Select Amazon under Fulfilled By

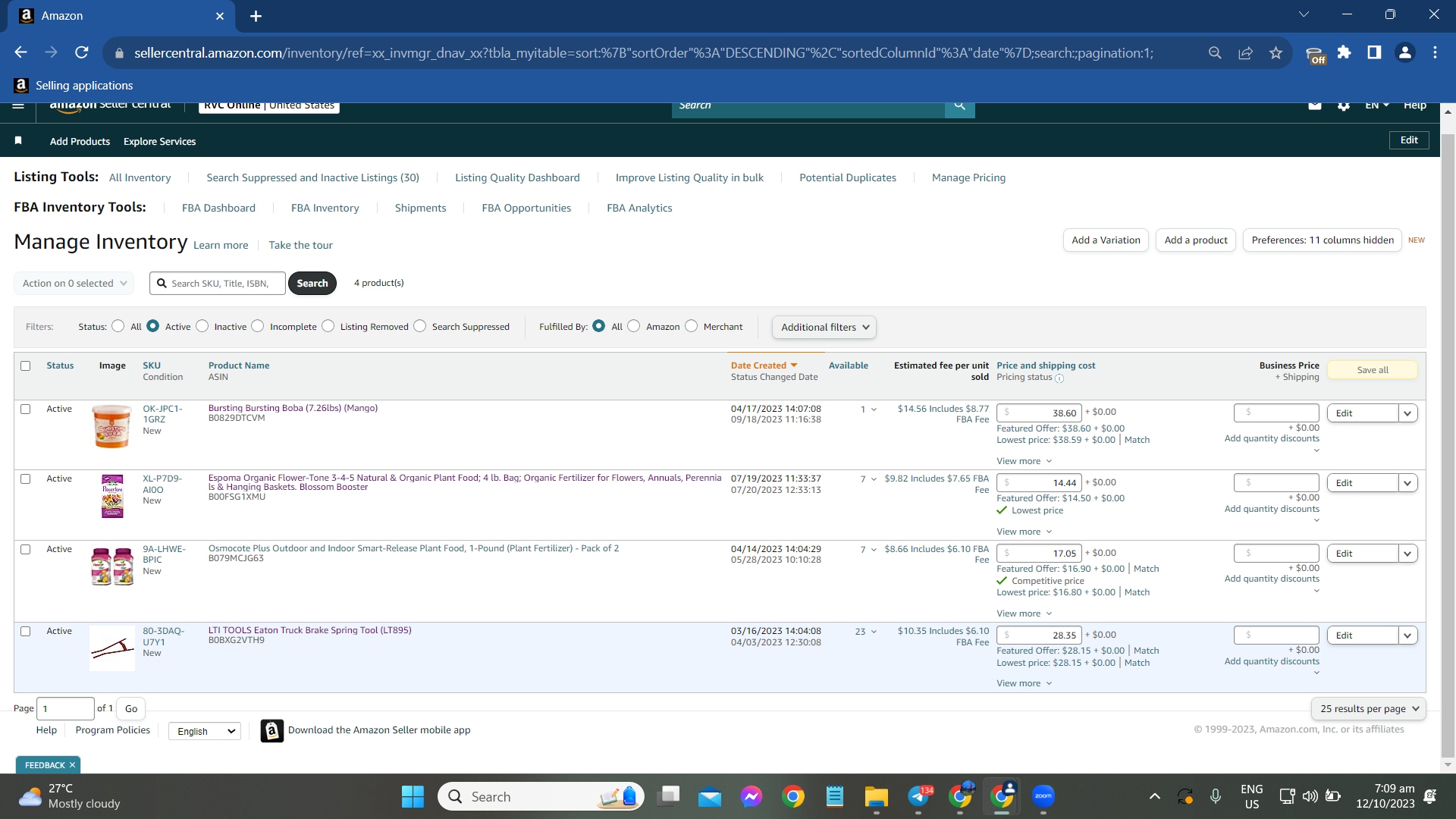pyautogui.click(x=634, y=326)
